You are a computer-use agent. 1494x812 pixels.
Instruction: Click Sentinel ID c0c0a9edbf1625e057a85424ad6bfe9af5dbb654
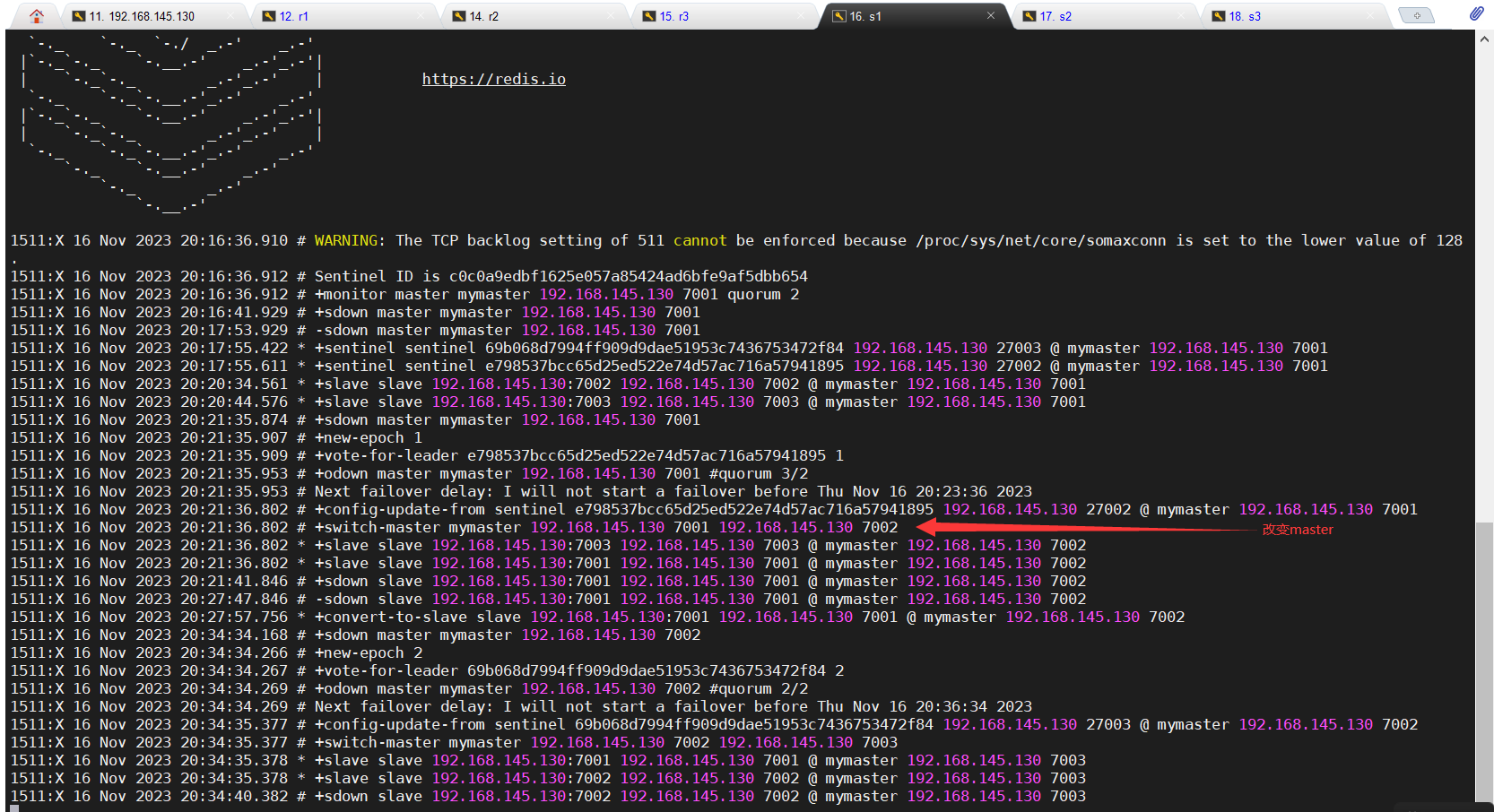coord(629,276)
